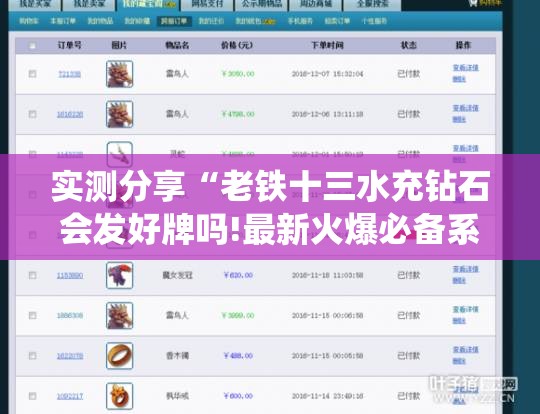Open order number link 1622078

pyautogui.click(x=70, y=356)
